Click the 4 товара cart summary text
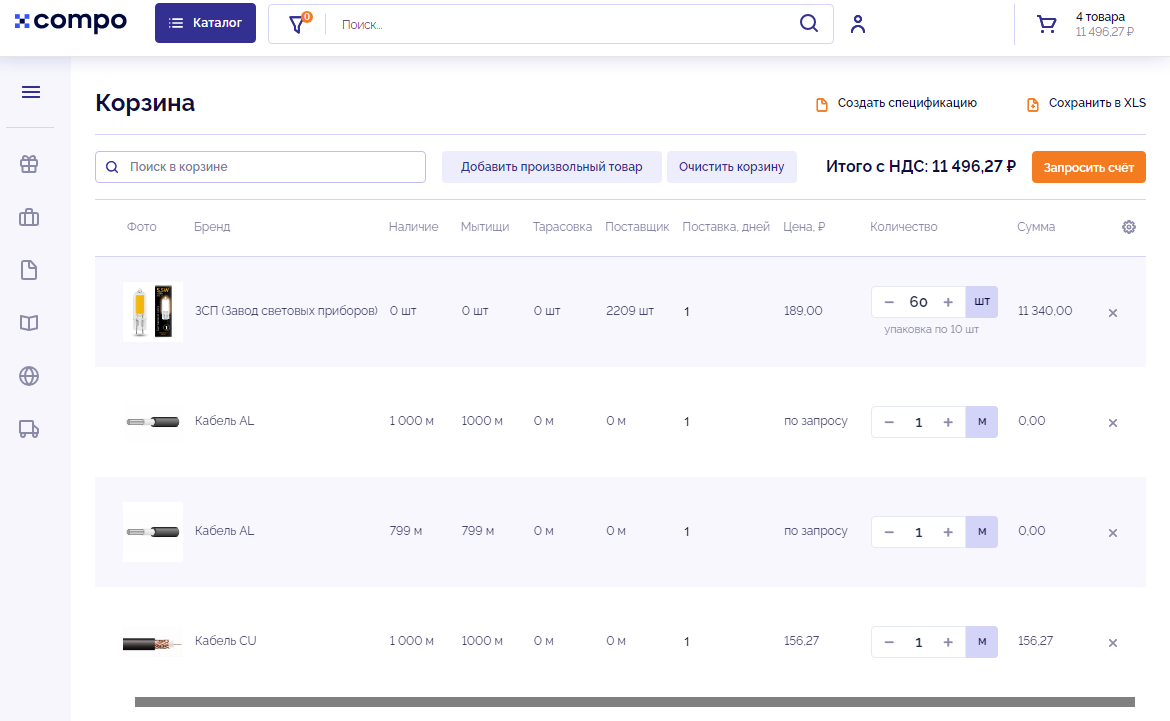The height and width of the screenshot is (721, 1170). tap(1100, 16)
